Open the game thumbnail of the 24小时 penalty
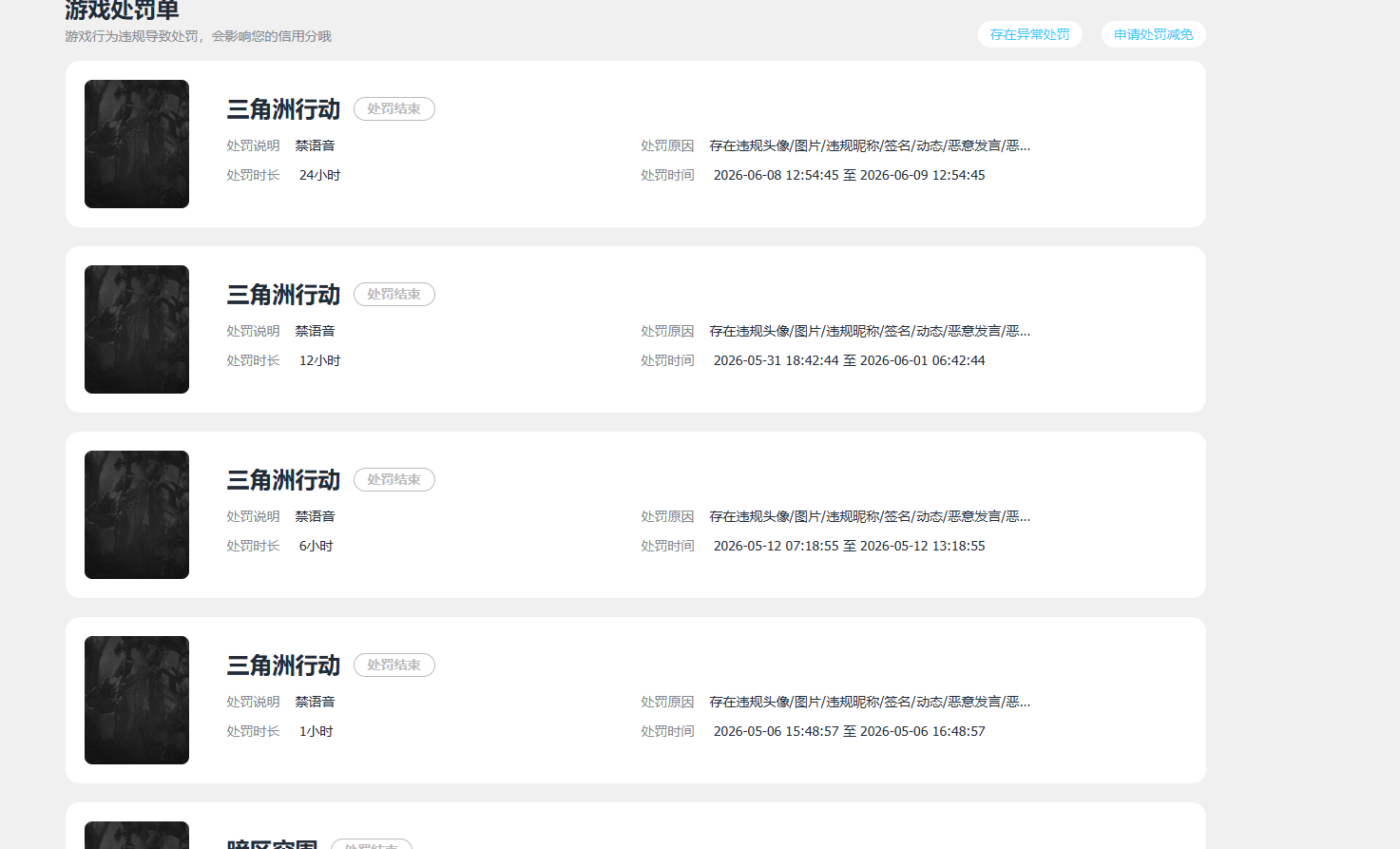This screenshot has height=849, width=1400. click(137, 144)
